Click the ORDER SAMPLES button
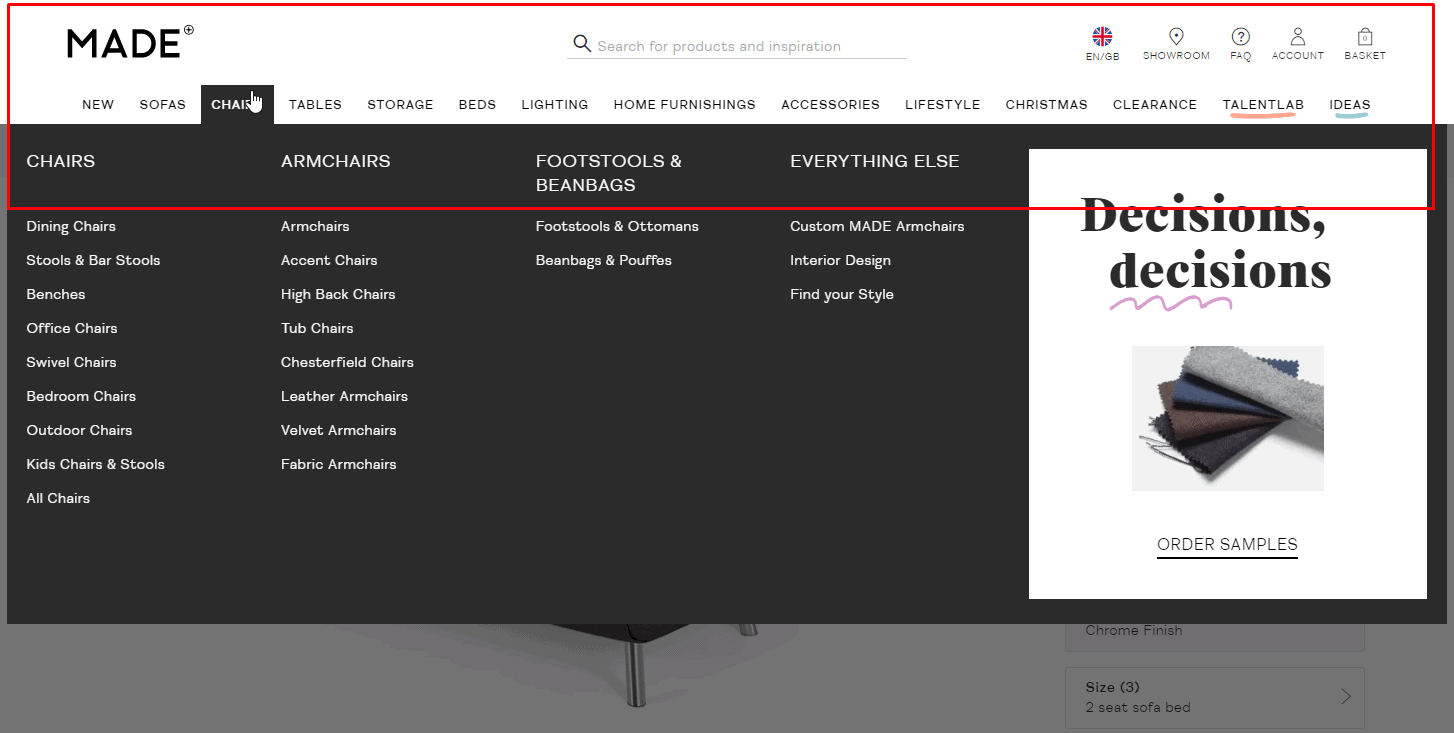 coord(1227,544)
